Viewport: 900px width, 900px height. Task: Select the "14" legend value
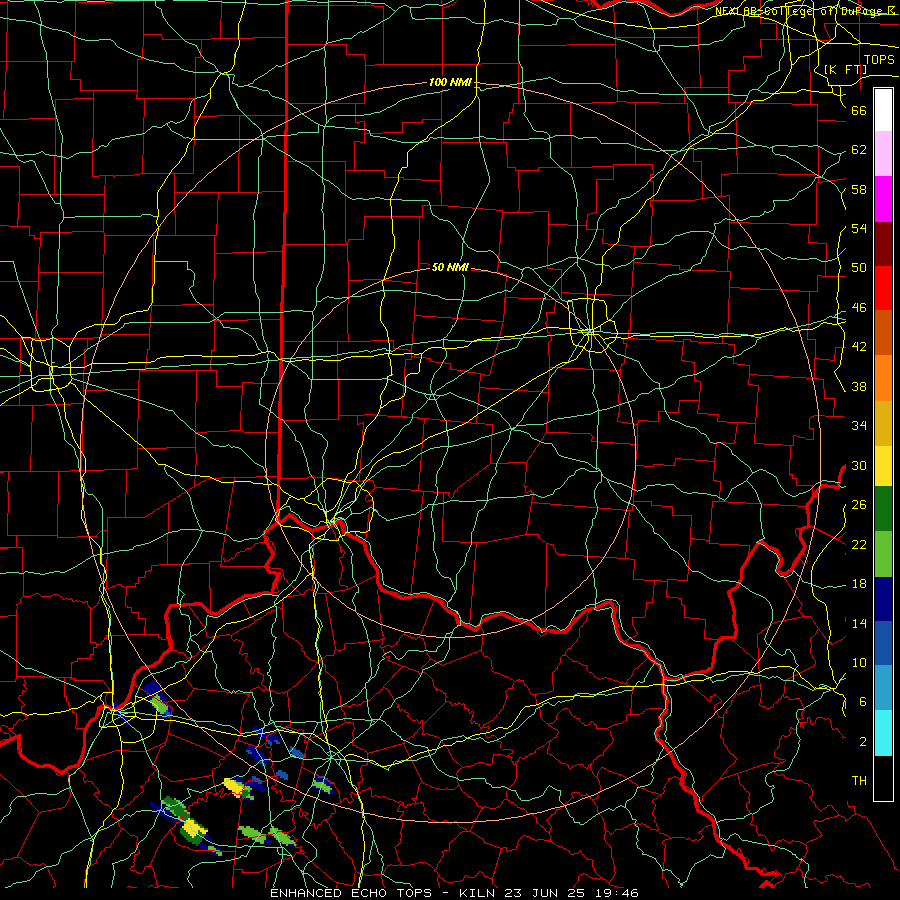[x=859, y=623]
